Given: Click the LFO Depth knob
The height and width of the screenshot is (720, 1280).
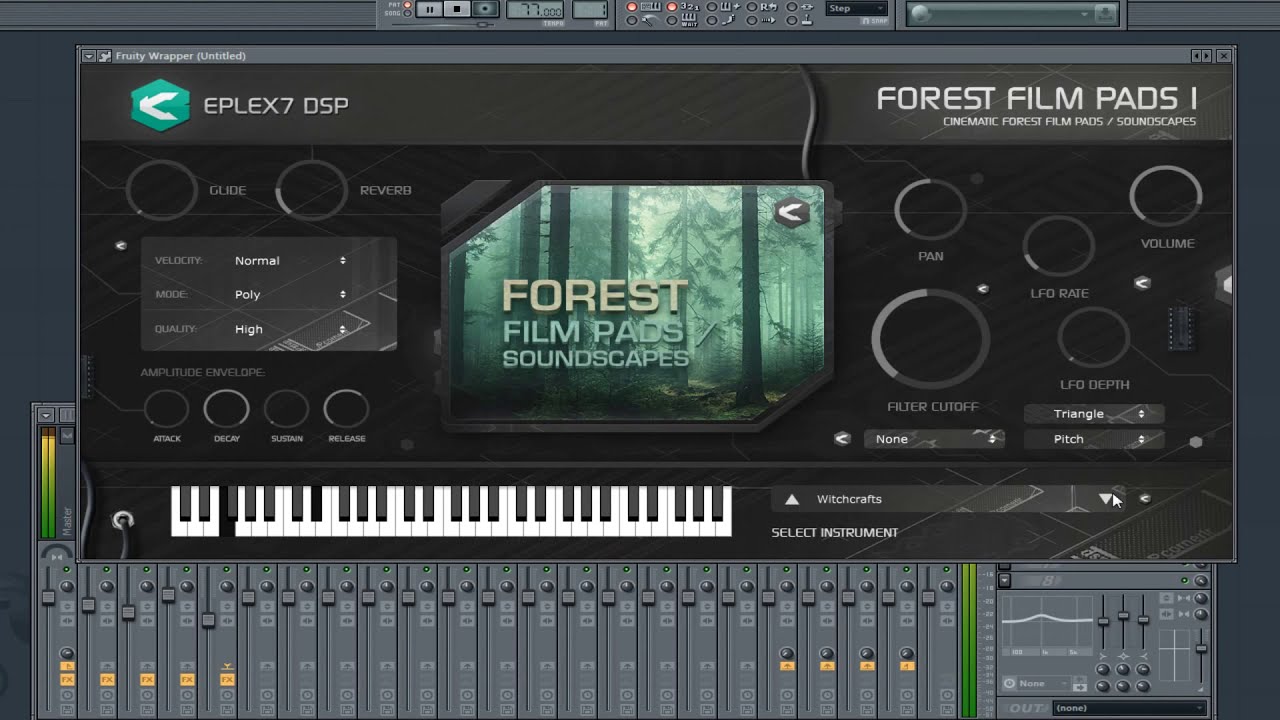Looking at the screenshot, I should tap(1094, 337).
